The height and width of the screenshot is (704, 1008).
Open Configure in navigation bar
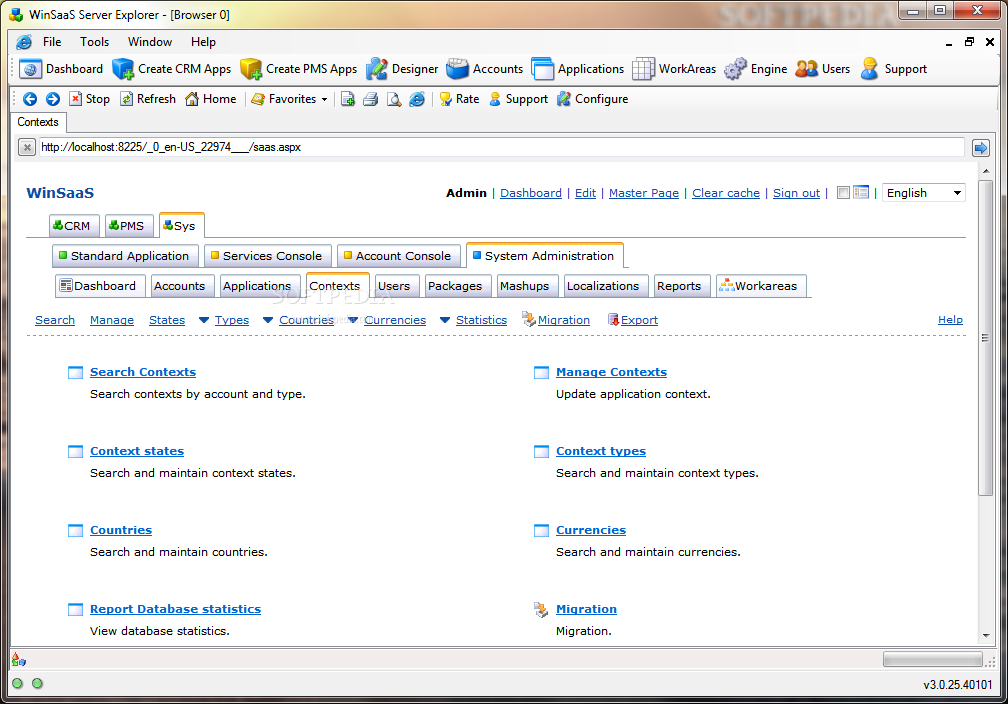592,99
